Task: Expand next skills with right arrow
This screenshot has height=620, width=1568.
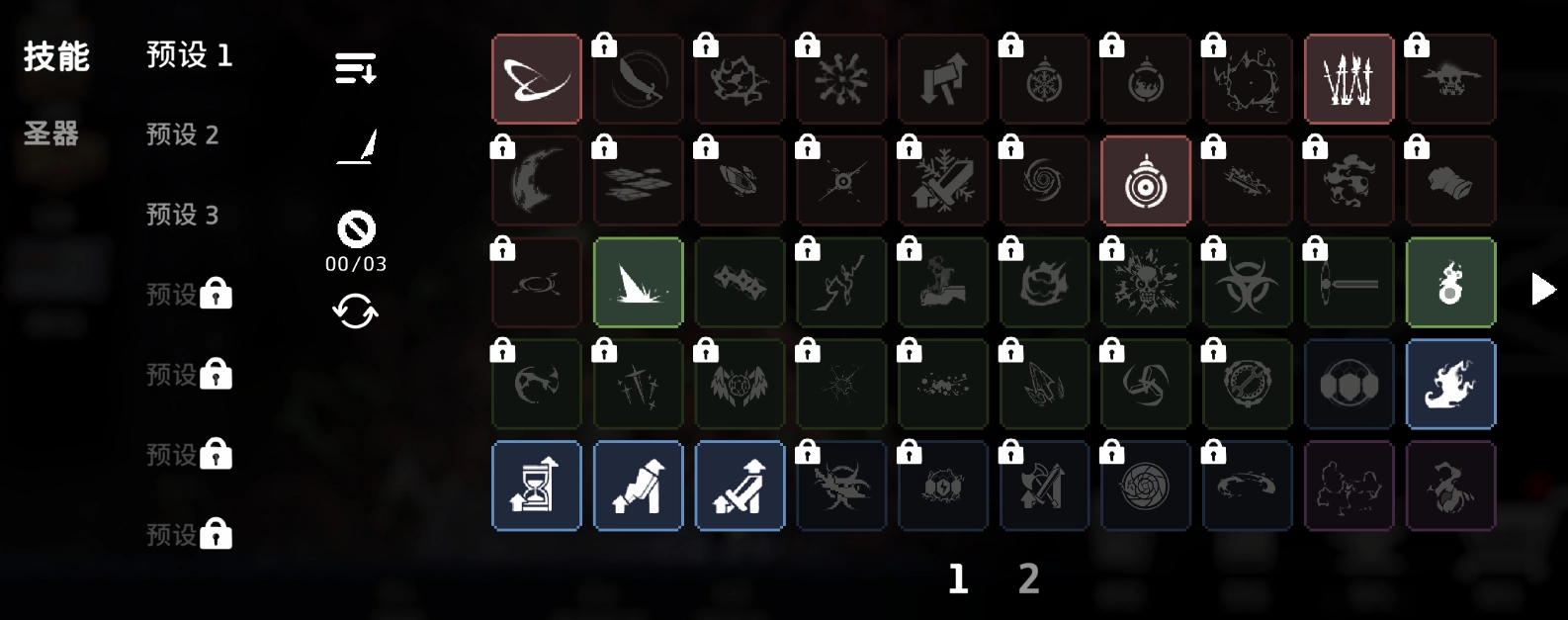Action: coord(1543,289)
